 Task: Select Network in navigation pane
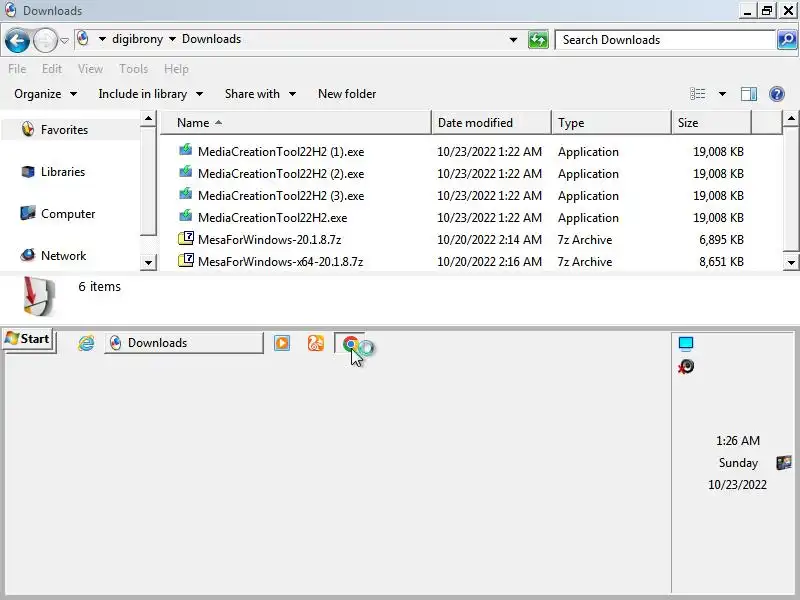pyautogui.click(x=63, y=256)
